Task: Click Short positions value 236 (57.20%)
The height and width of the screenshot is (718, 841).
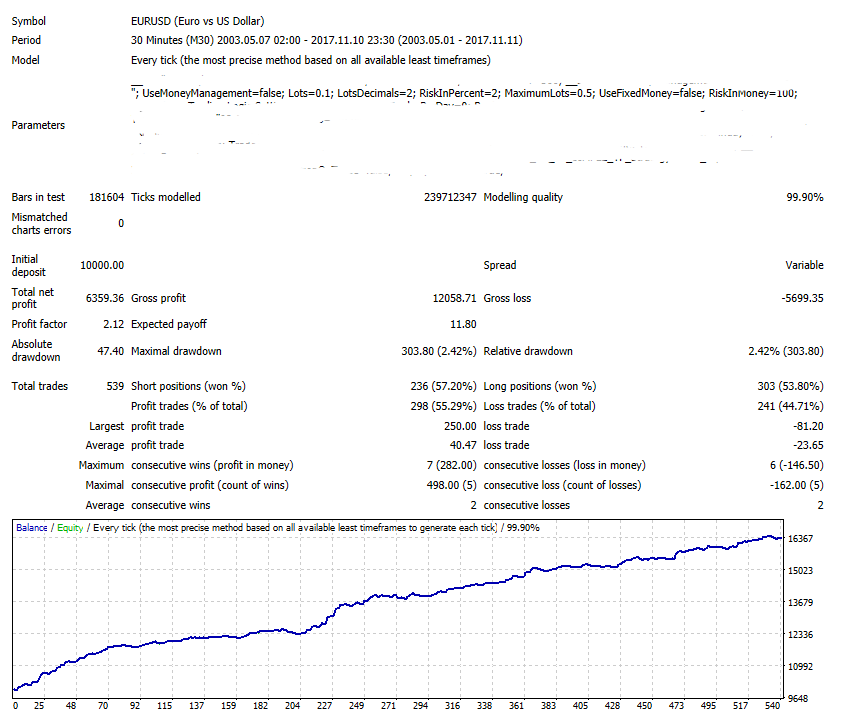Action: click(x=443, y=386)
